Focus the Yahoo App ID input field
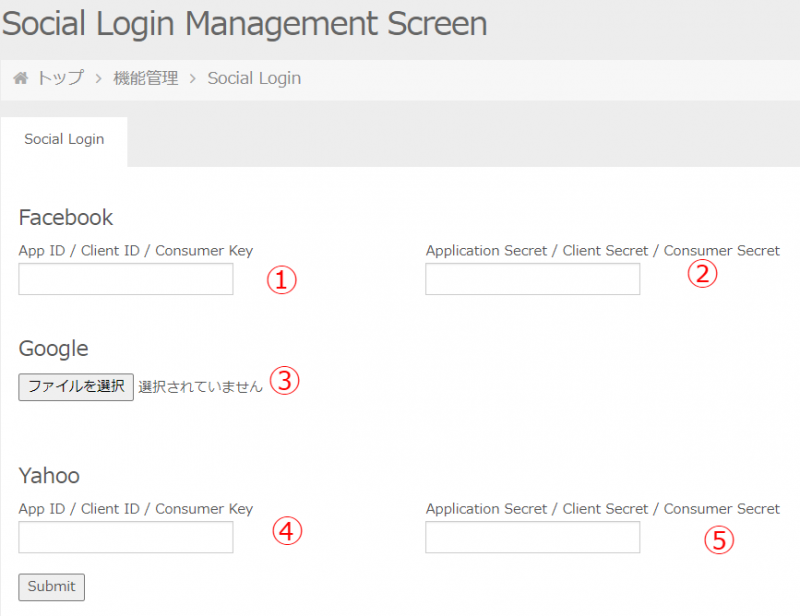The width and height of the screenshot is (800, 616). pos(126,537)
